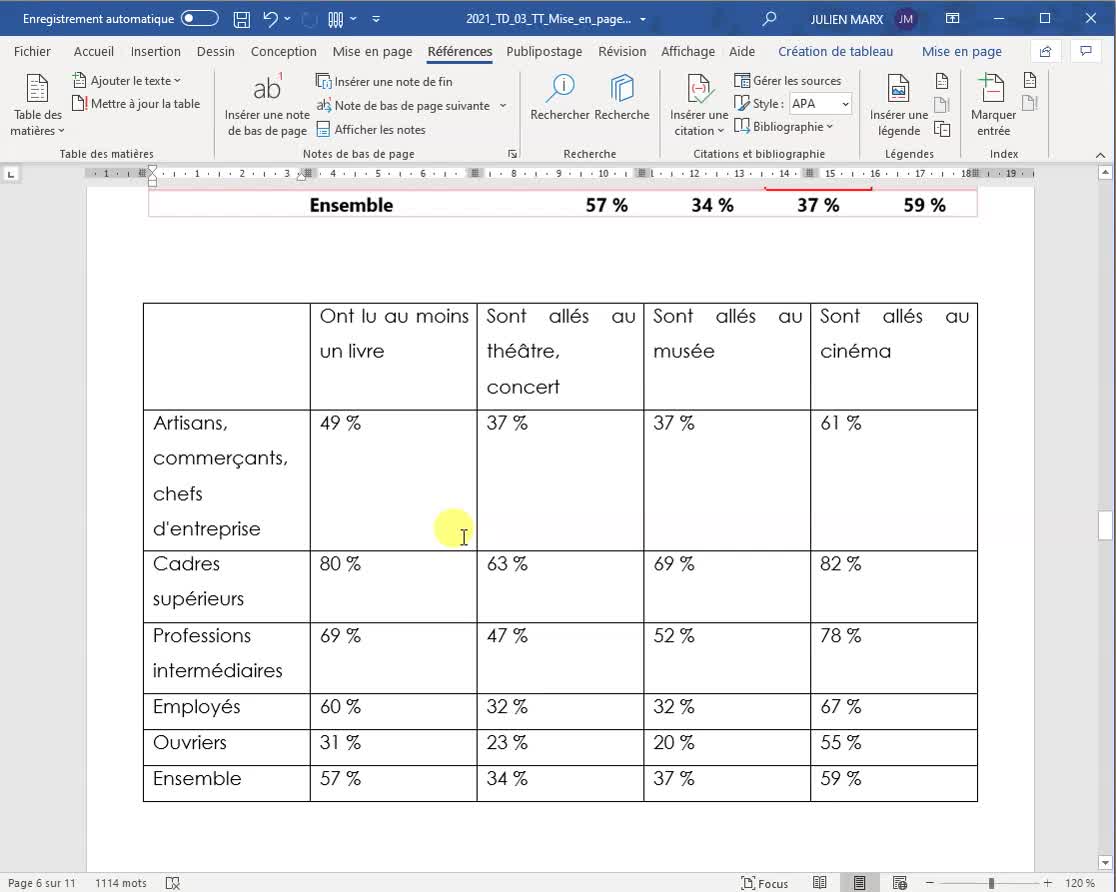Viewport: 1116px width, 892px height.
Task: Collapse the ribbon with the chevron
Action: [1099, 153]
